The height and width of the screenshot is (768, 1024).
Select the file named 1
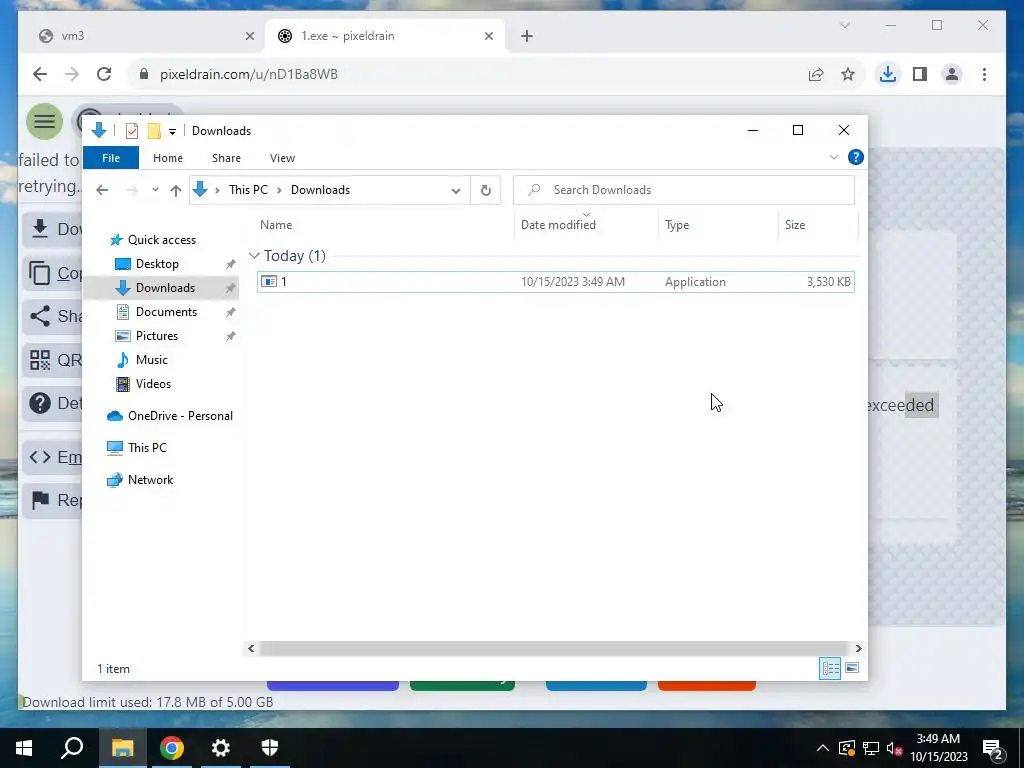click(556, 281)
